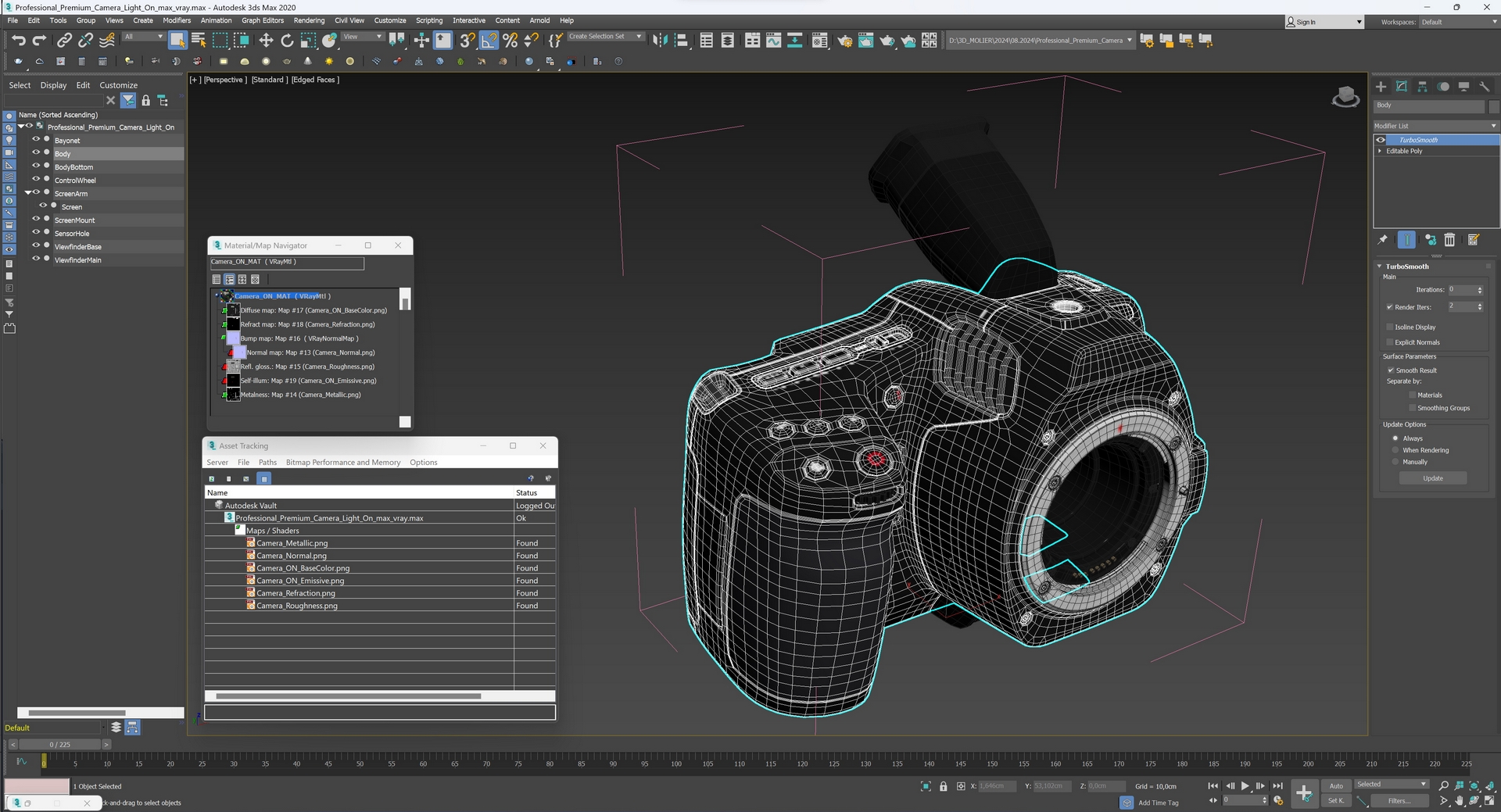Open the Graph Editors menu
Viewport: 1501px width, 812px height.
pos(263,20)
